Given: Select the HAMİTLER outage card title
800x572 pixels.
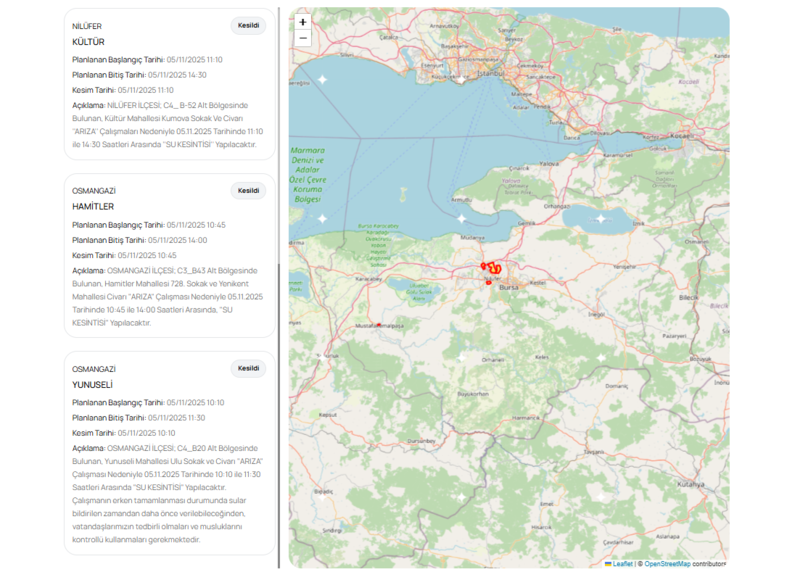Looking at the screenshot, I should pyautogui.click(x=93, y=207).
